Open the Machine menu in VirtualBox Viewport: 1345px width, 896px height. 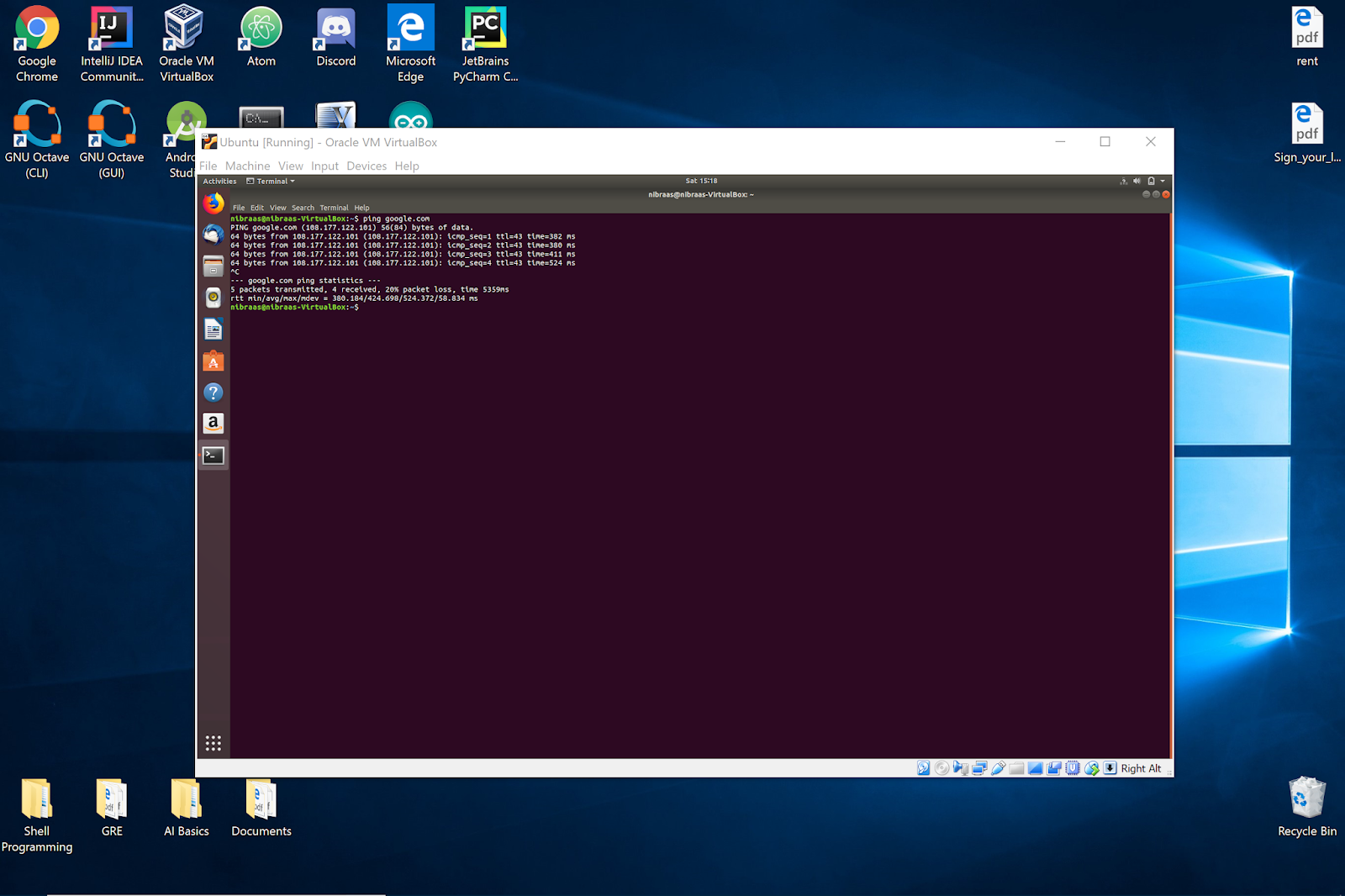[x=247, y=166]
